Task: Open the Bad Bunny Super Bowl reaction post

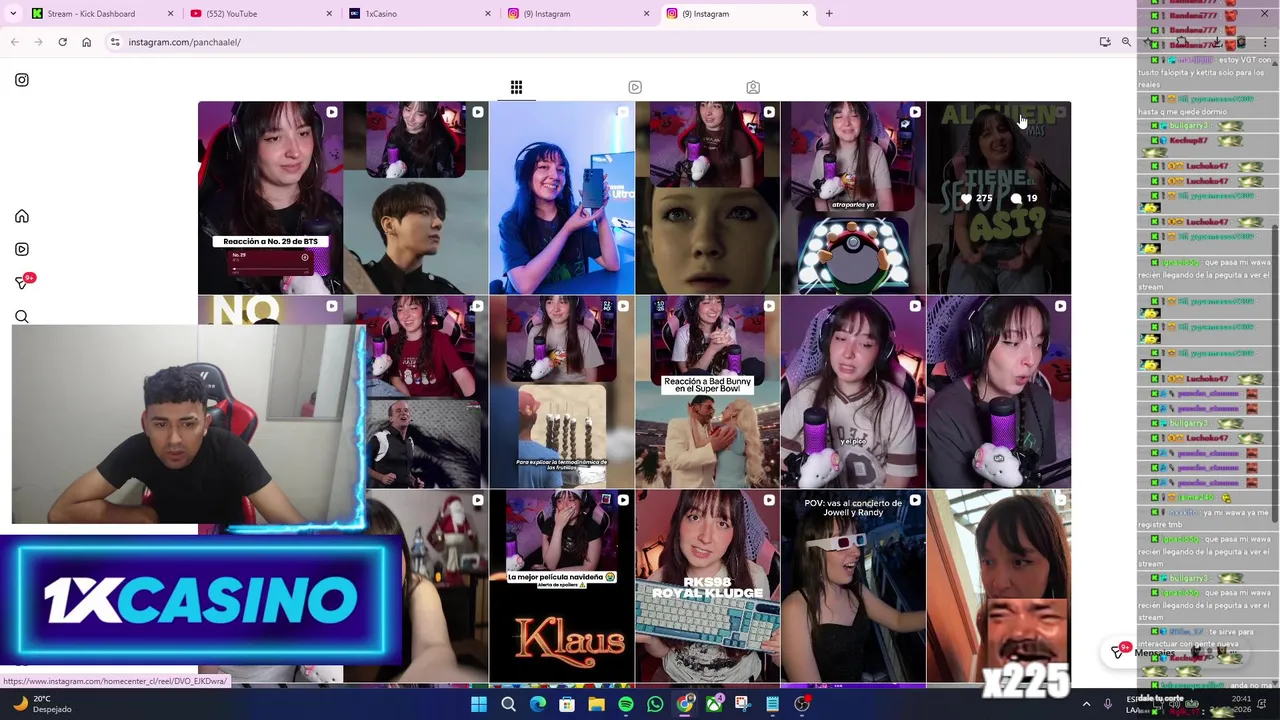Action: [x=707, y=392]
